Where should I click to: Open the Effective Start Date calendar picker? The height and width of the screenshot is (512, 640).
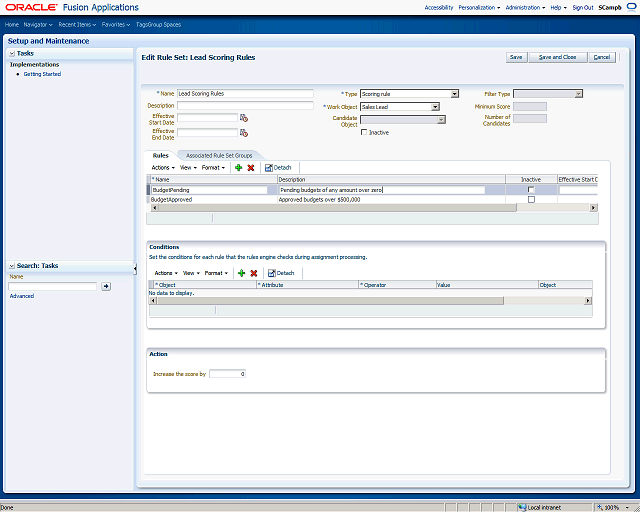(244, 118)
